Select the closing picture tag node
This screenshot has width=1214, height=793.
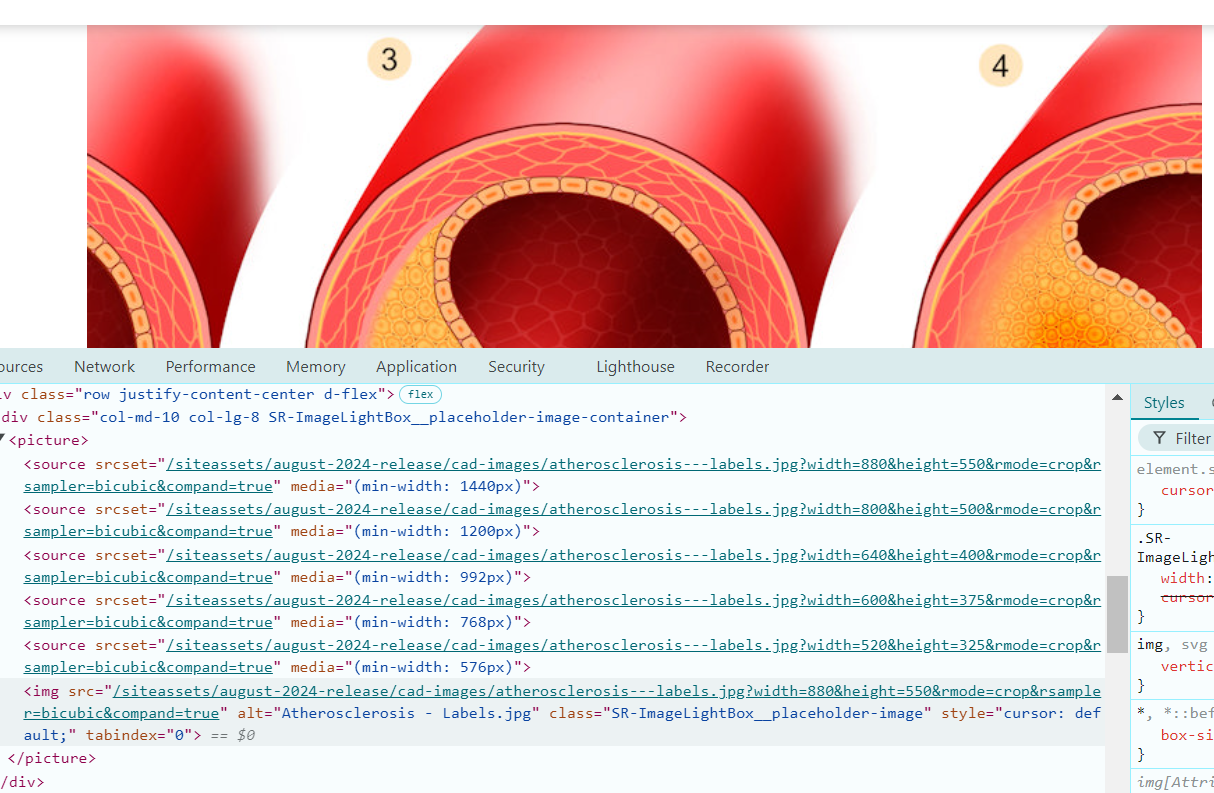coord(51,758)
